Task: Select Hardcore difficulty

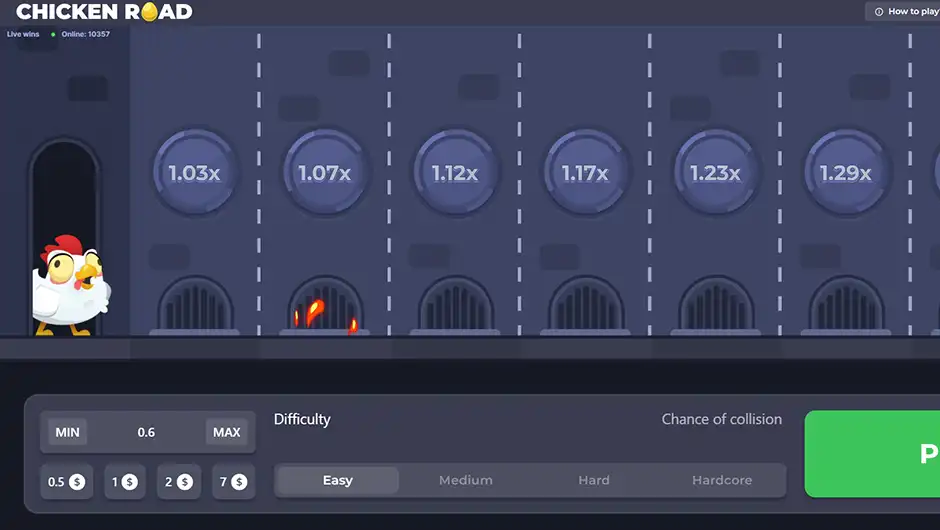Action: tap(722, 480)
